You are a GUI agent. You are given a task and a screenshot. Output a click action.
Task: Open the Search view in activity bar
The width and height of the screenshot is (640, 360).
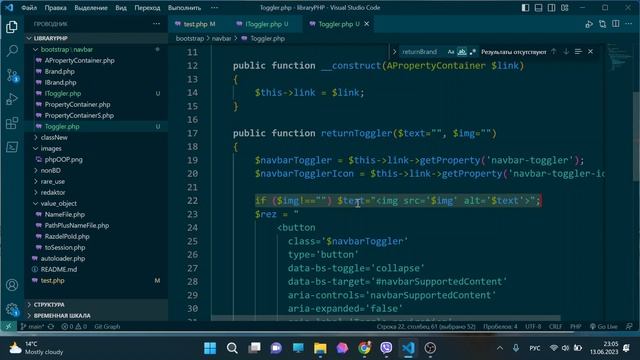click(12, 51)
